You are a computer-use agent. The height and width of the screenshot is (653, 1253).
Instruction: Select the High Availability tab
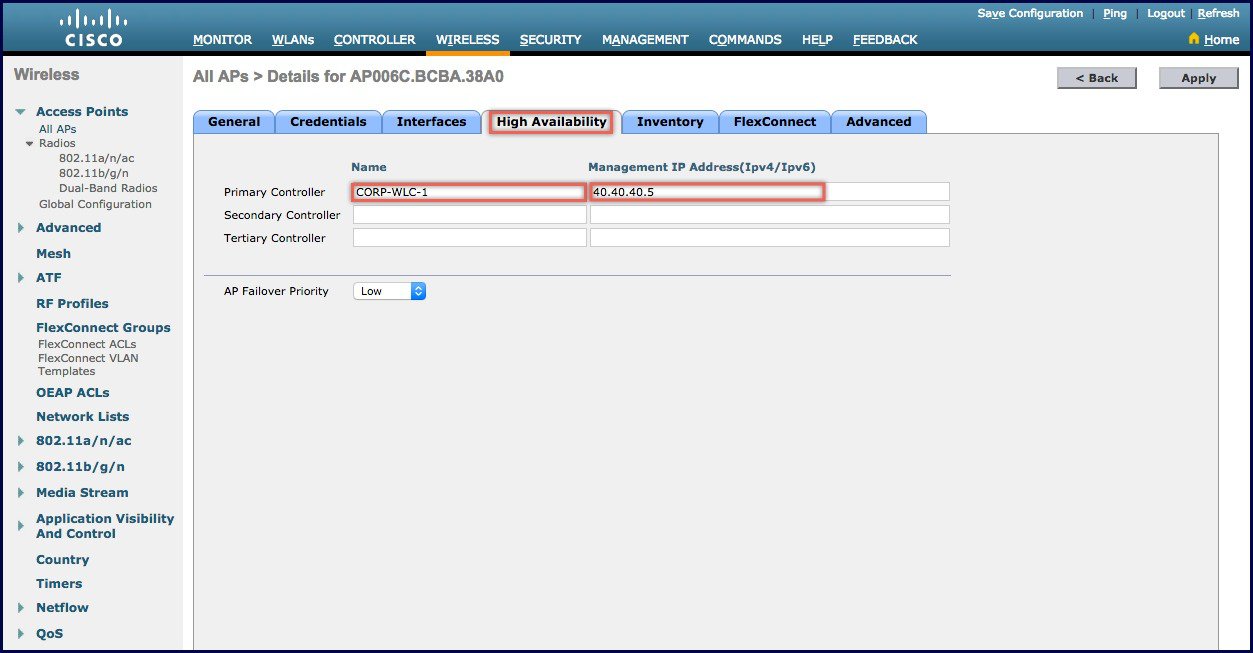click(552, 122)
